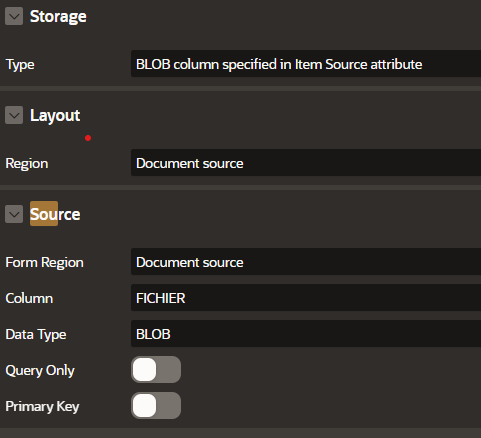481x438 pixels.
Task: Click the Form Region property label
Action: [45, 263]
